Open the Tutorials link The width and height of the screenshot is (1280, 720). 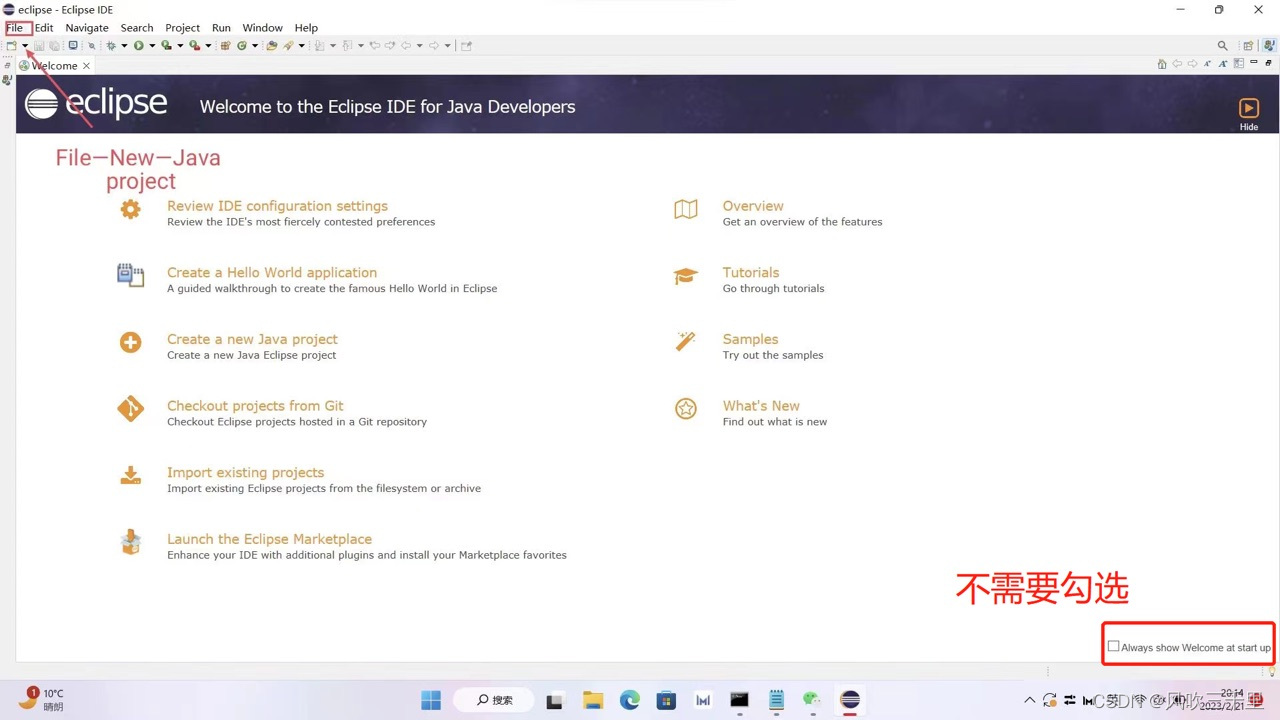coord(750,273)
